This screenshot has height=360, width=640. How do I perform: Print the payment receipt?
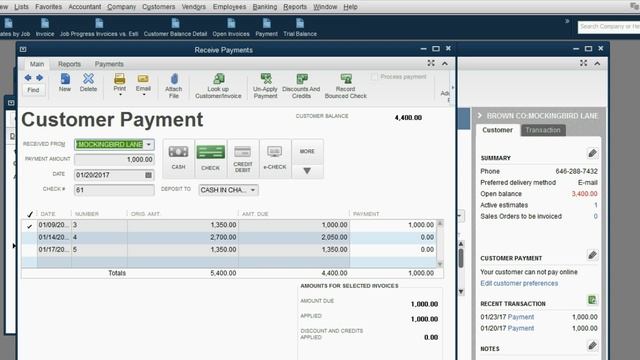tap(120, 82)
